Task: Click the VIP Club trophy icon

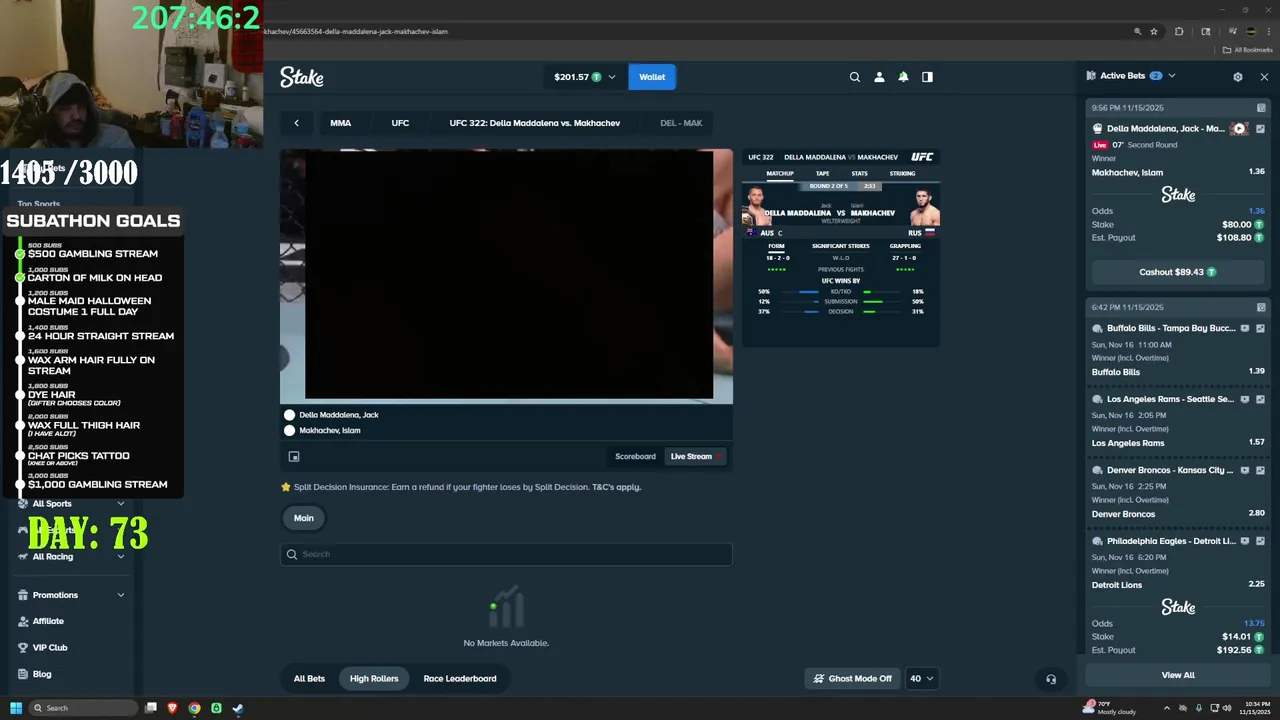Action: point(23,647)
